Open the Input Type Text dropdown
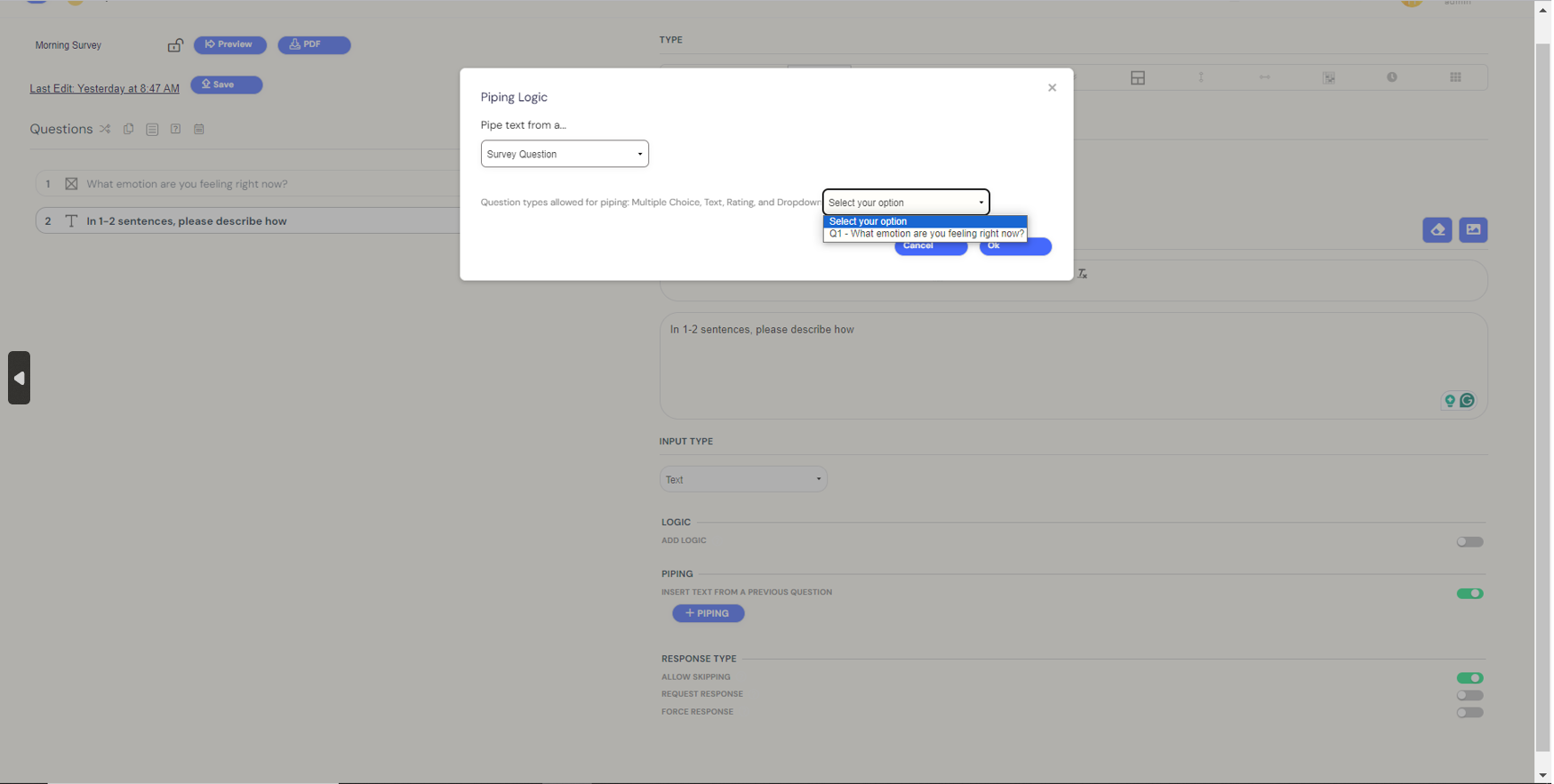The image size is (1554, 784). click(743, 480)
